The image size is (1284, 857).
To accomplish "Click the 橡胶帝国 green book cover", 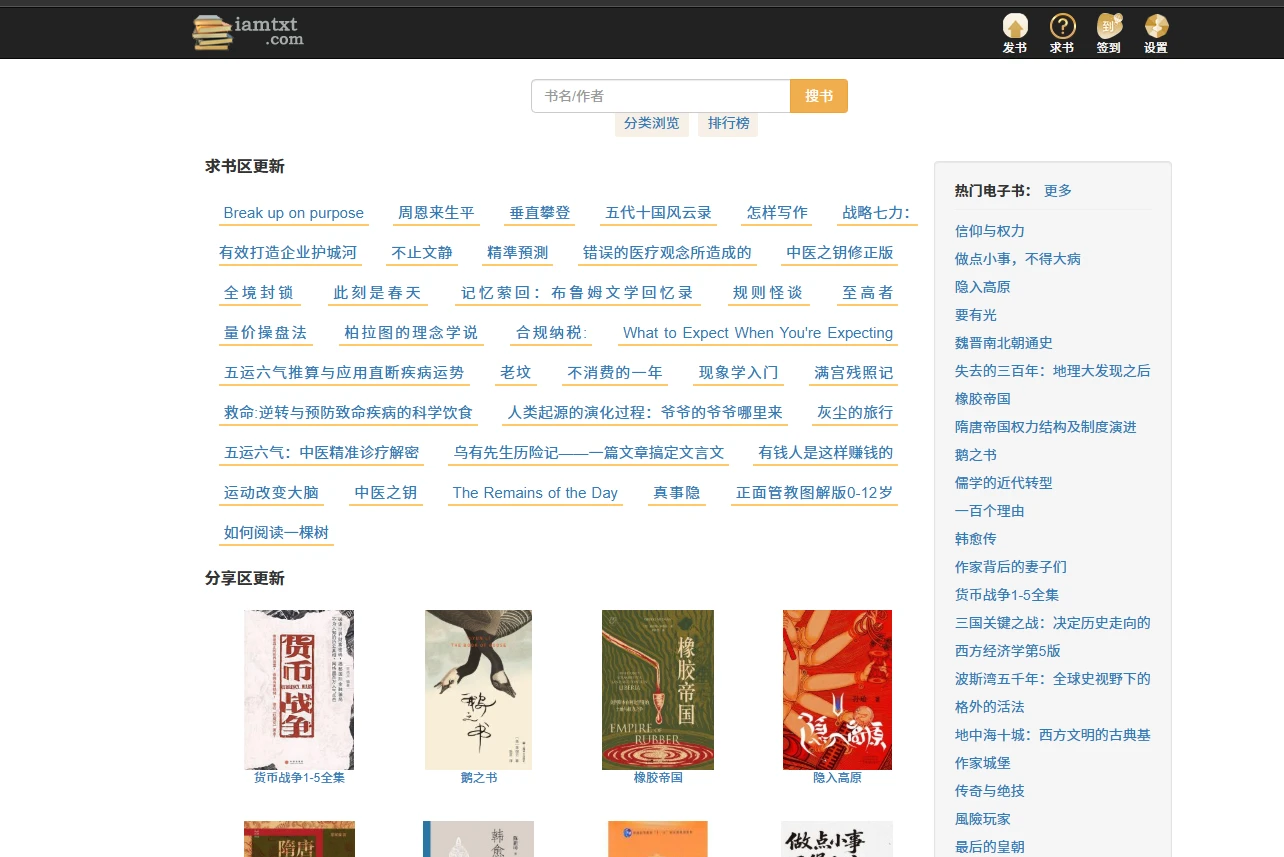I will 658,689.
